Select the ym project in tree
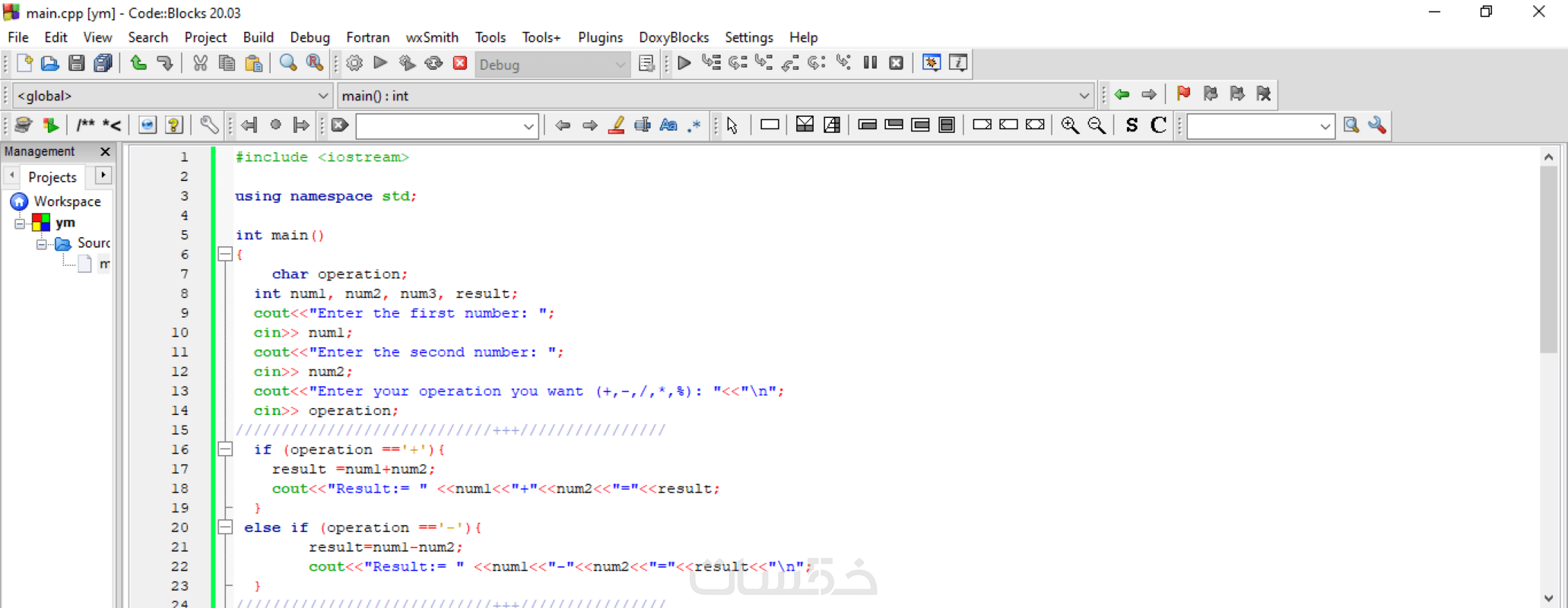The height and width of the screenshot is (608, 1568). pyautogui.click(x=65, y=223)
